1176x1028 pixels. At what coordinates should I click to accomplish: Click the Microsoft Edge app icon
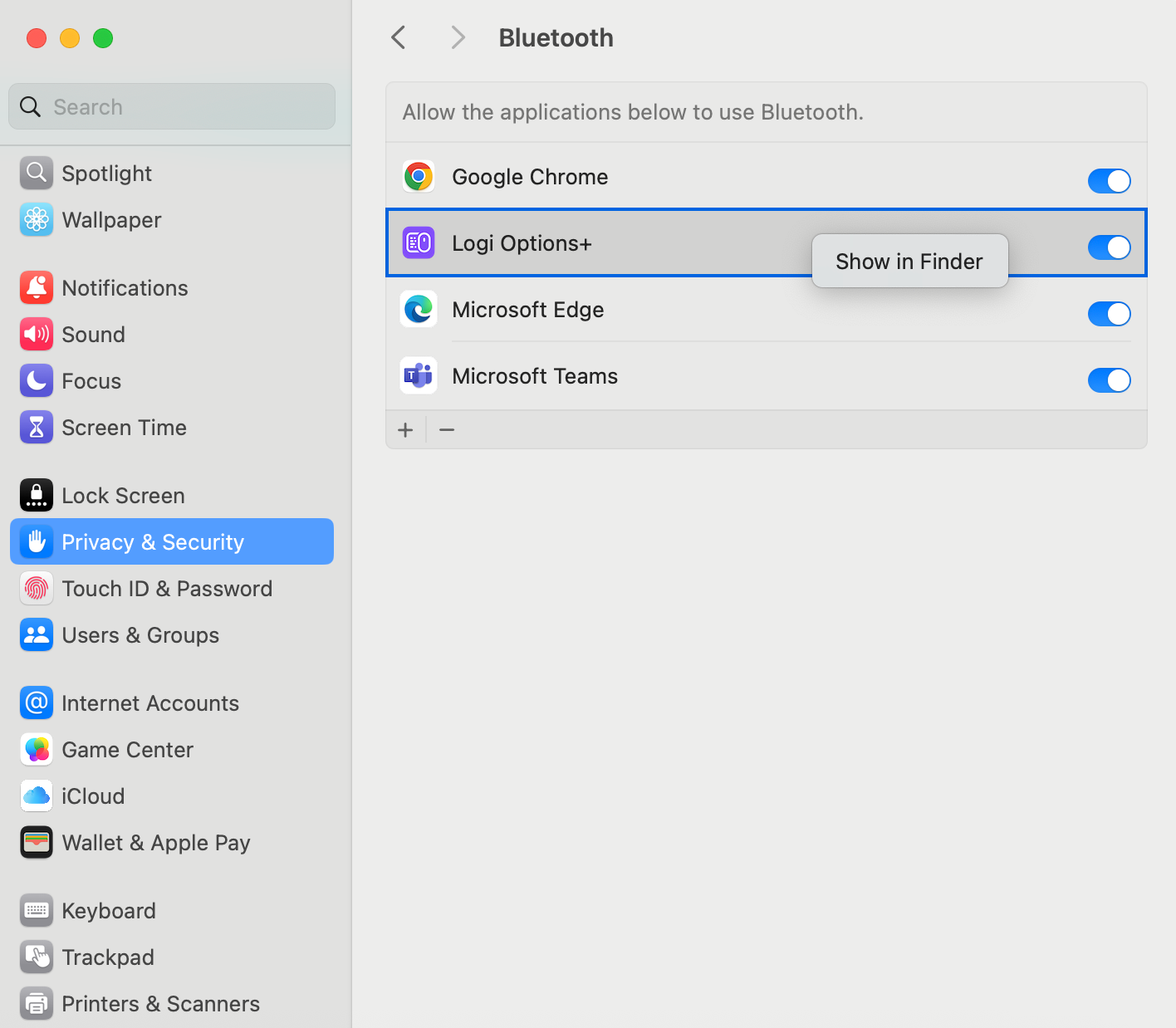[419, 309]
